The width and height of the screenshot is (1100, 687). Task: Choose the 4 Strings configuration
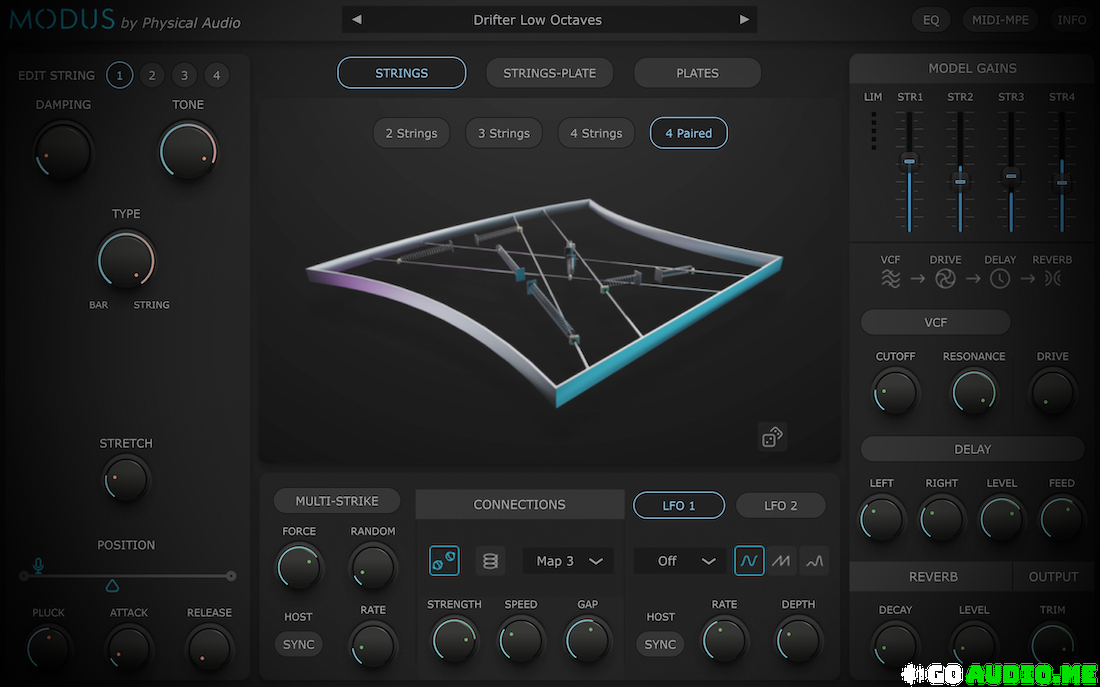[596, 133]
